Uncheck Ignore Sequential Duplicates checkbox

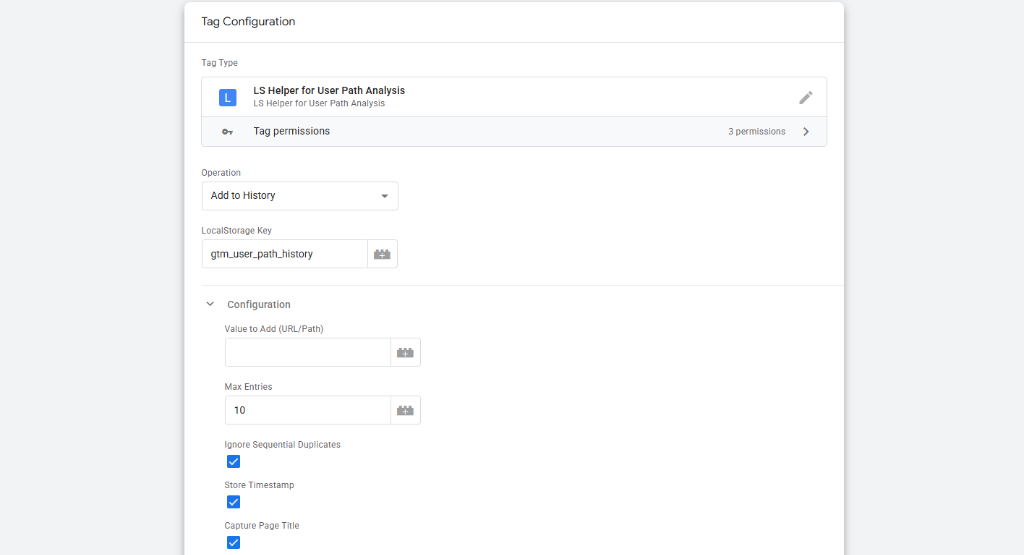(233, 462)
